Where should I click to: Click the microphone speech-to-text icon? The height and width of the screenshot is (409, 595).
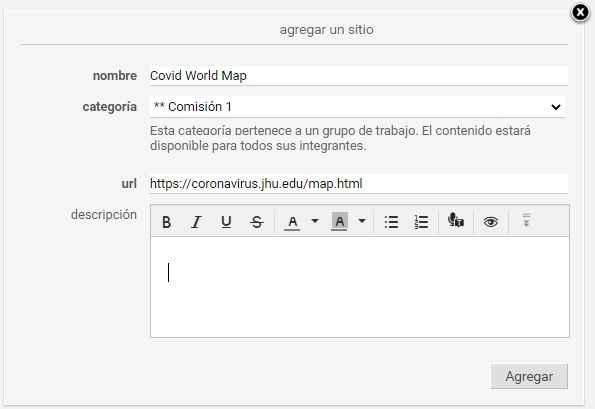tap(456, 220)
